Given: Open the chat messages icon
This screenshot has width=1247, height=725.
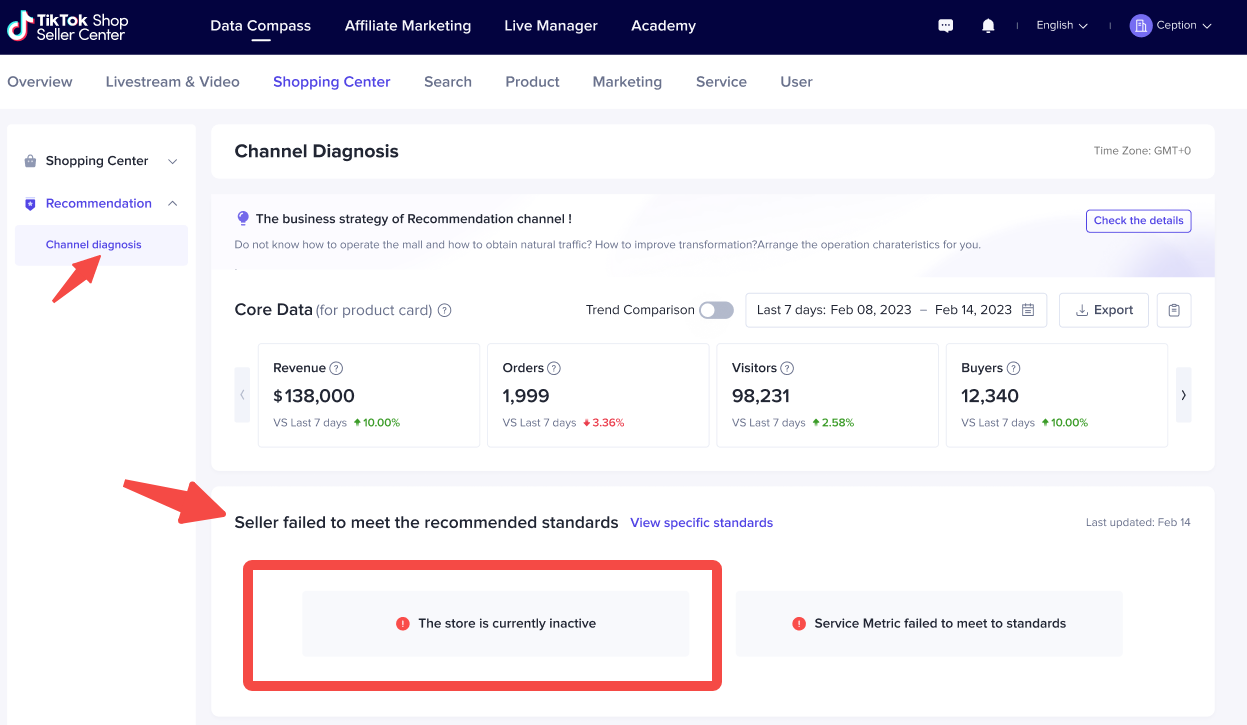Looking at the screenshot, I should coord(945,26).
